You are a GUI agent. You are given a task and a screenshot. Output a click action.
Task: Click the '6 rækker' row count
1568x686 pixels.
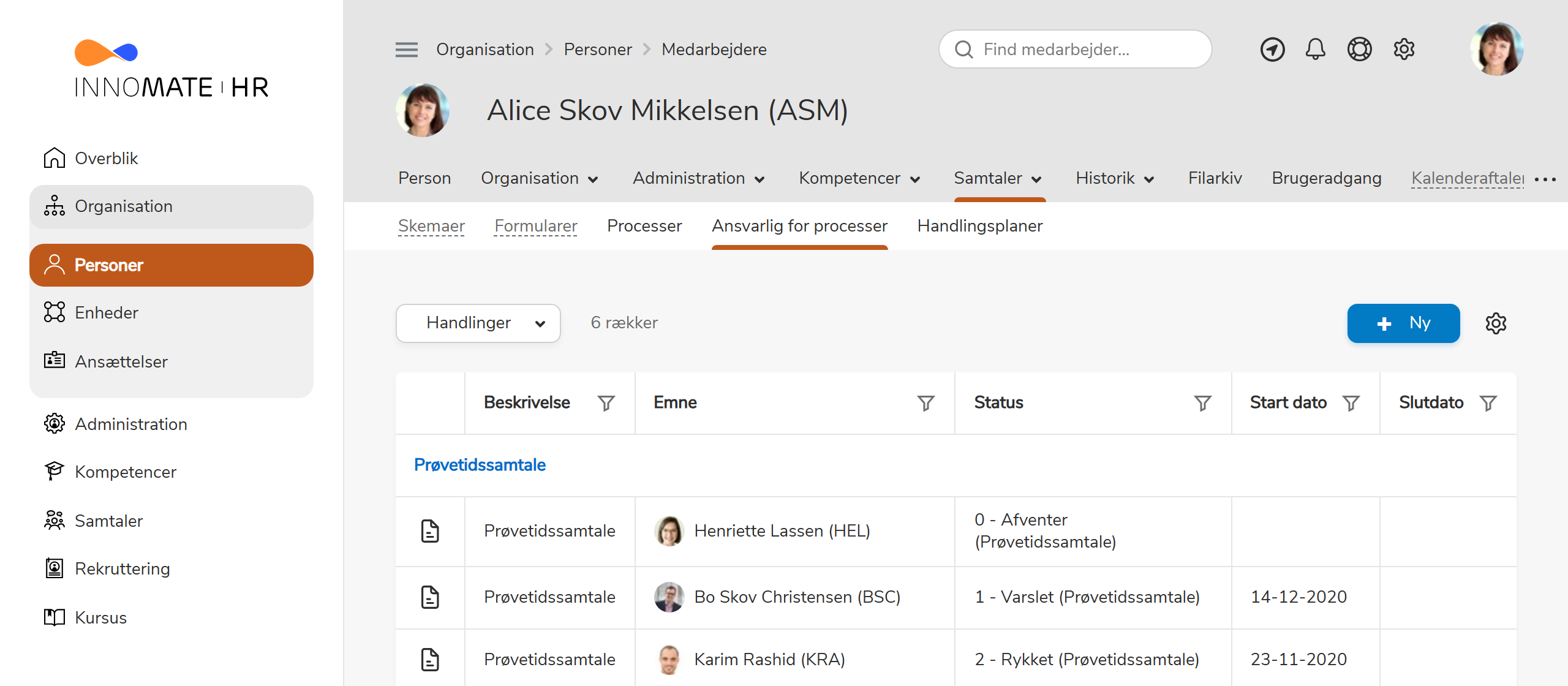(624, 323)
